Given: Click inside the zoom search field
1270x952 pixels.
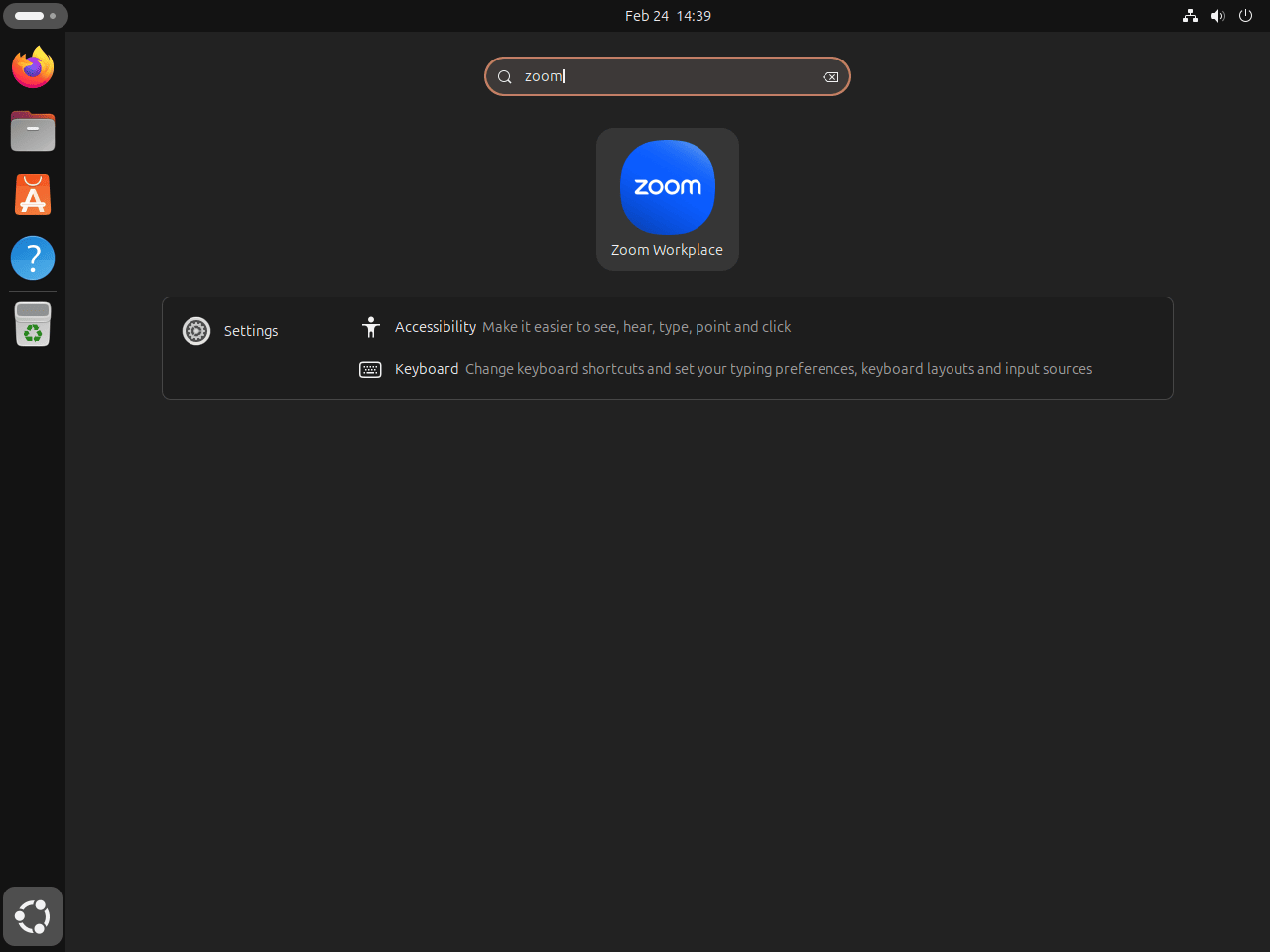Looking at the screenshot, I should 667,76.
